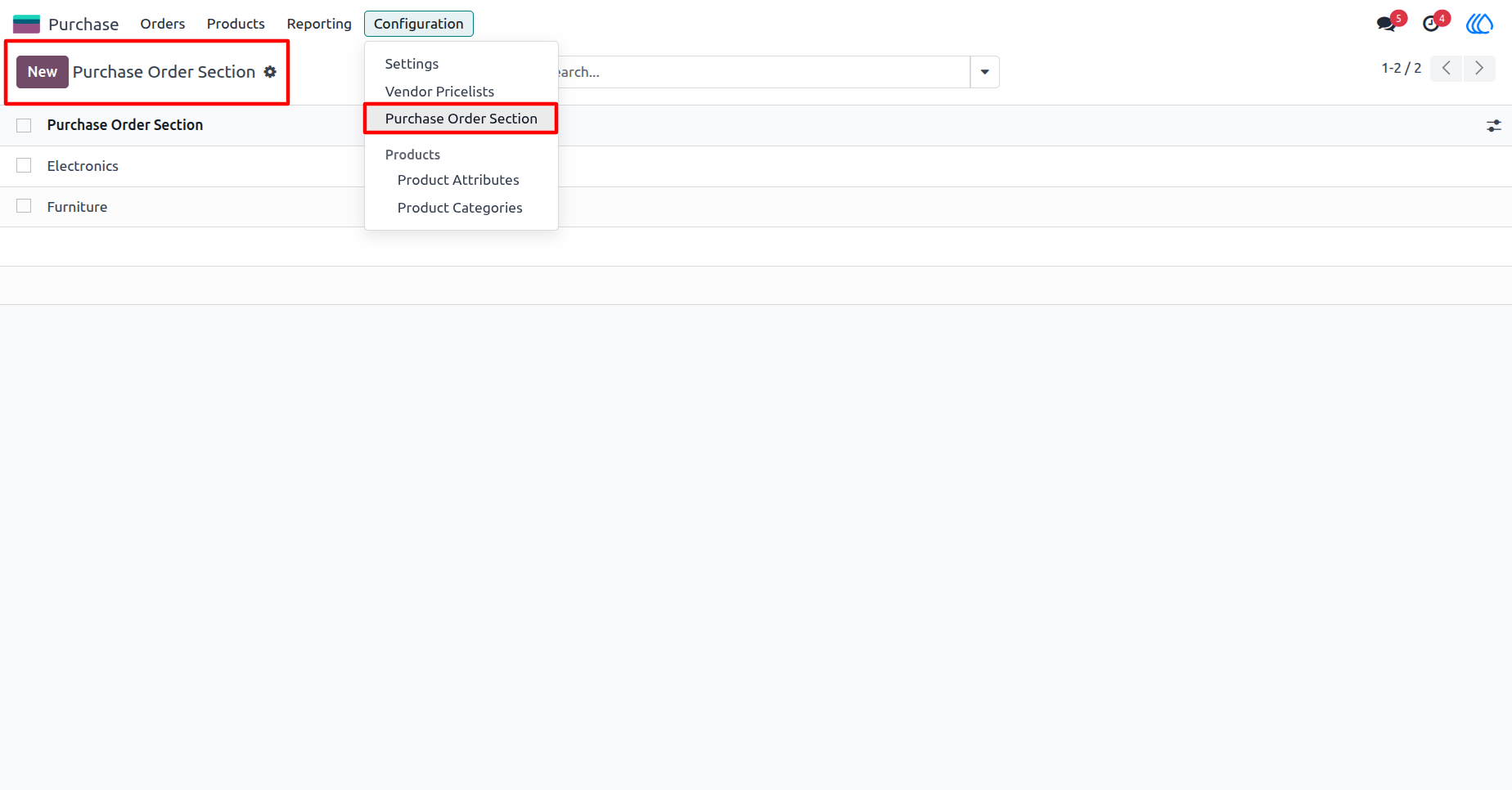Expand the search options dropdown arrow

985,72
